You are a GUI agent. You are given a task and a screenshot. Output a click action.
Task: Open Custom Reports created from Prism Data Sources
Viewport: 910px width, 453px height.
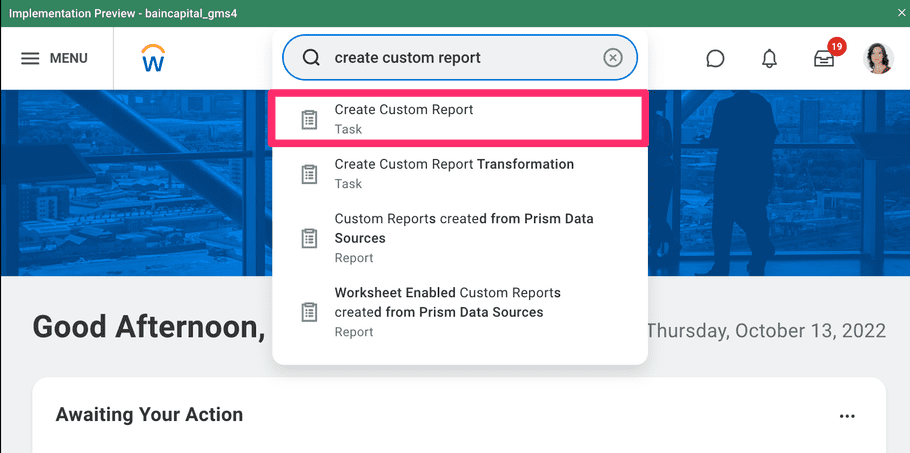[x=459, y=238]
